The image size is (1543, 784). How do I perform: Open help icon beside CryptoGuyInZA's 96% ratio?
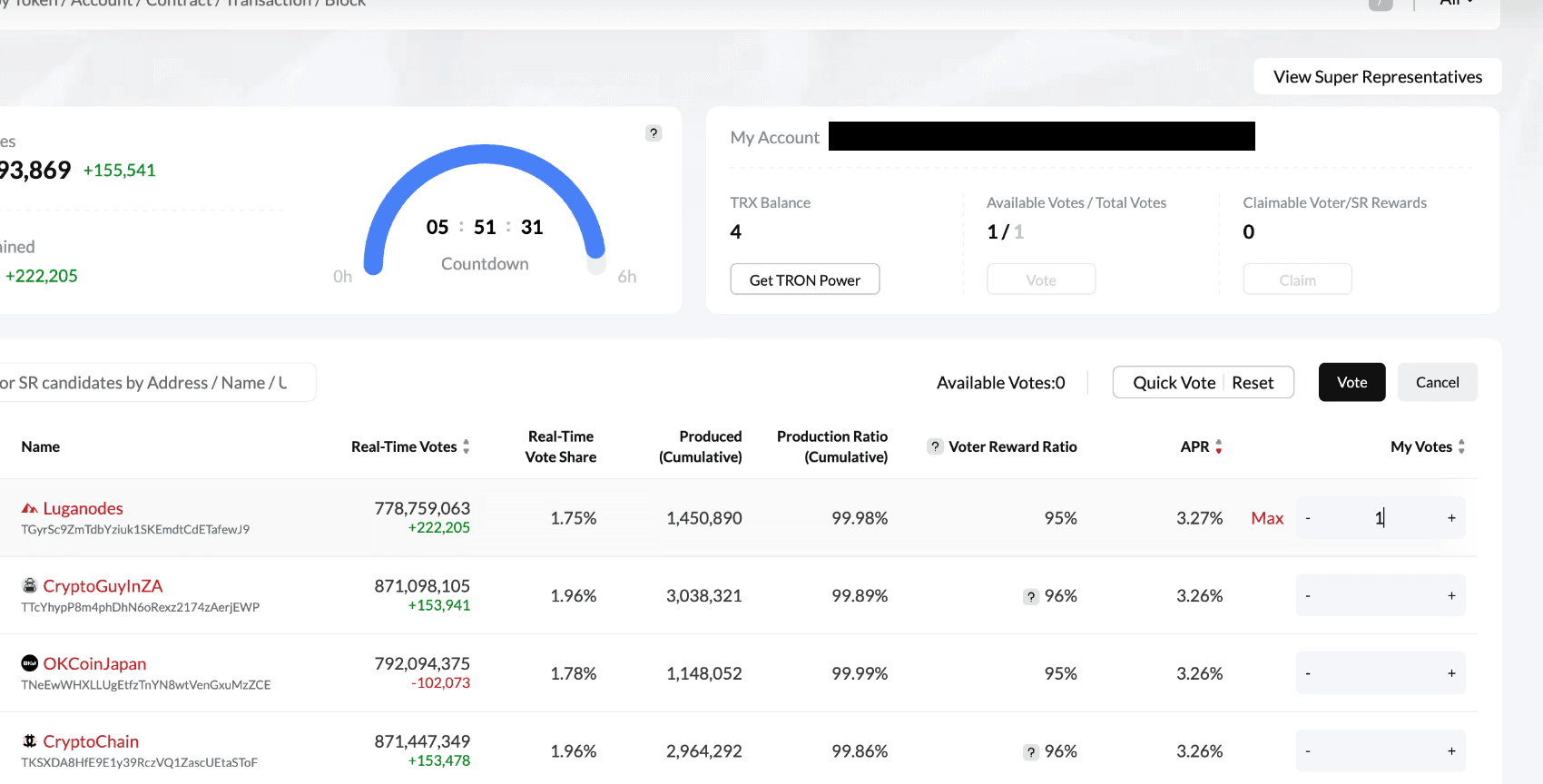tap(1031, 596)
